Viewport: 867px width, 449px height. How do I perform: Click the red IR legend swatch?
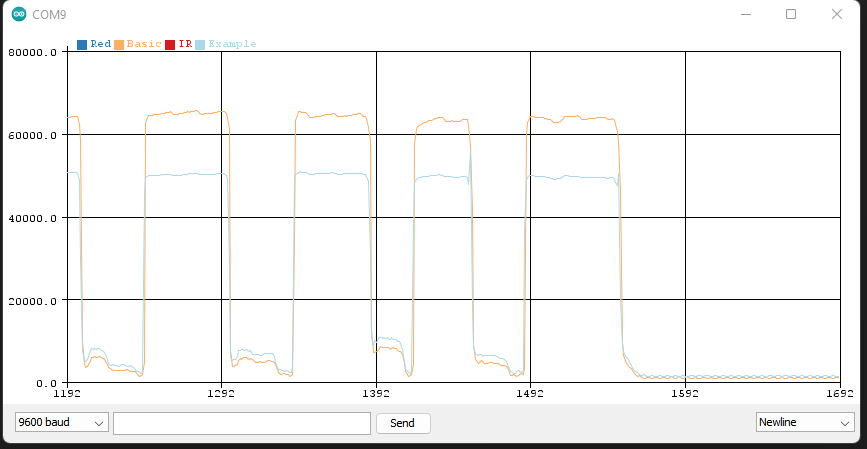coord(170,44)
